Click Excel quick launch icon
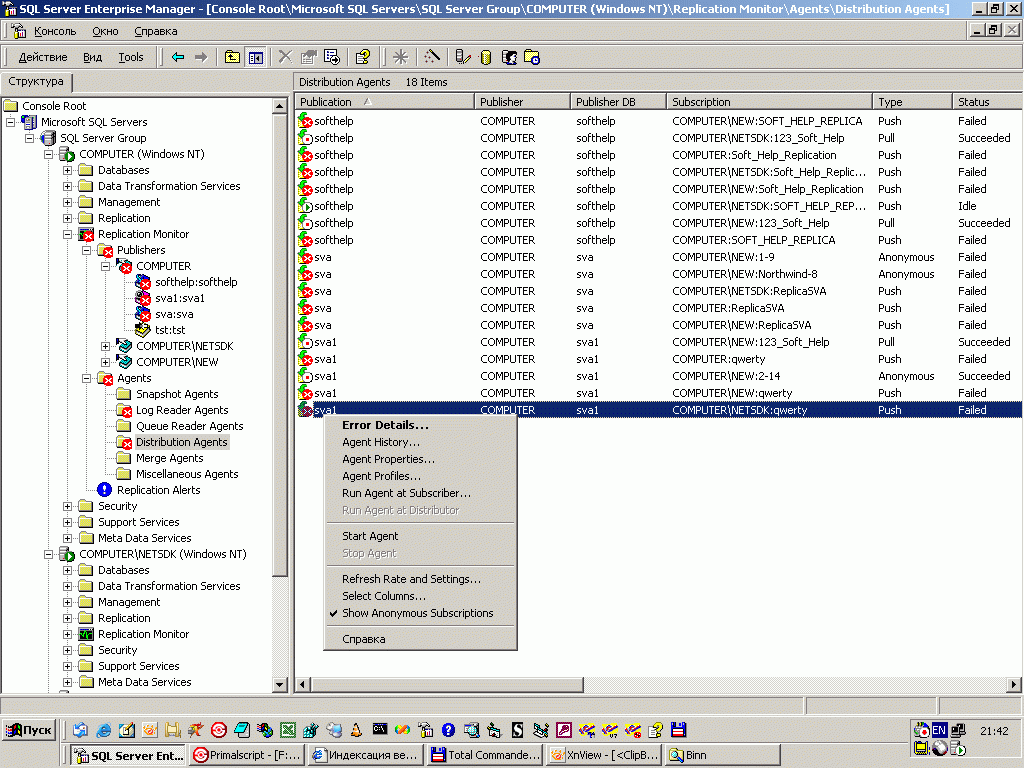This screenshot has height=768, width=1024. 287,730
